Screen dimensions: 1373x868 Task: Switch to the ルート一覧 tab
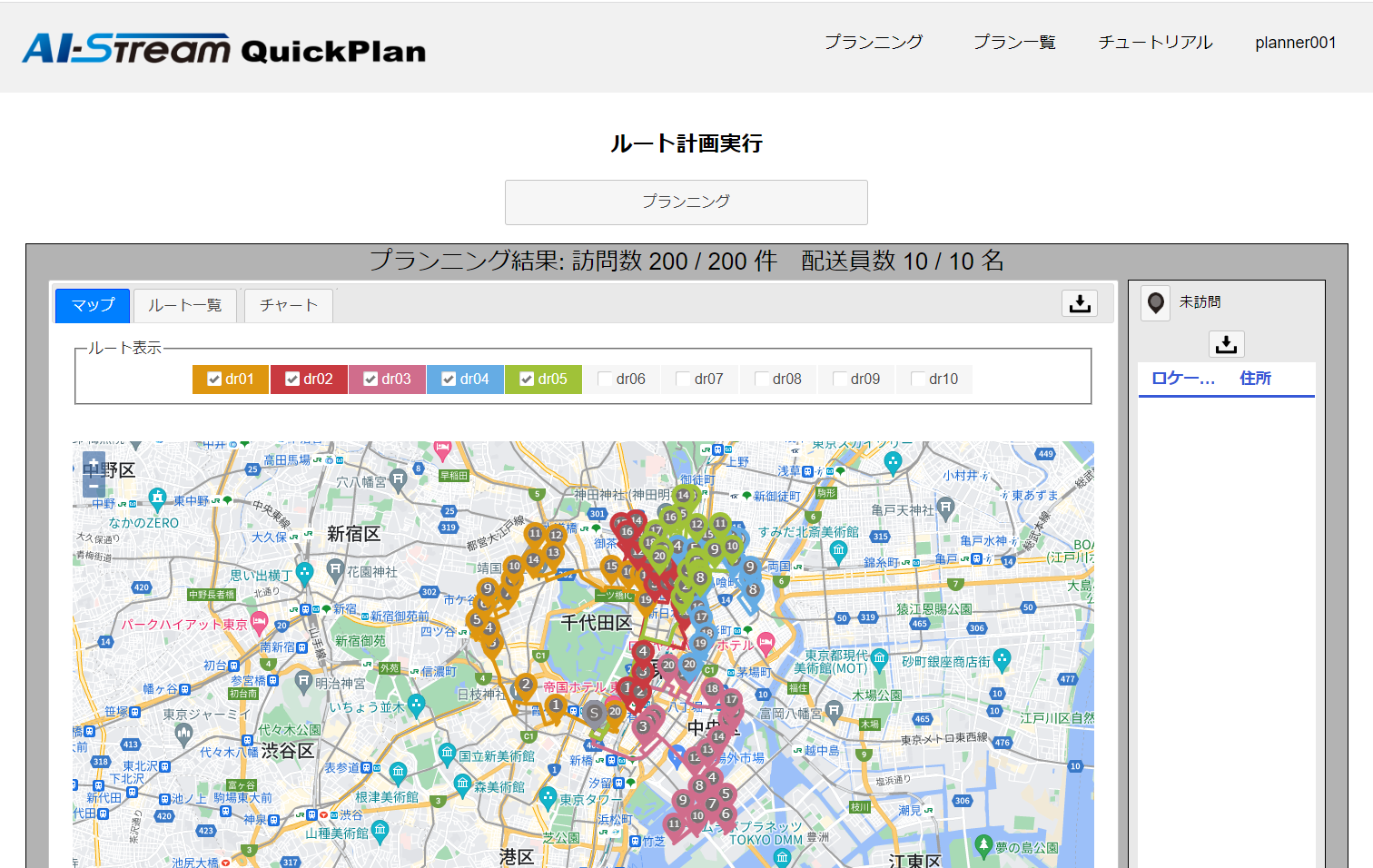(x=185, y=305)
